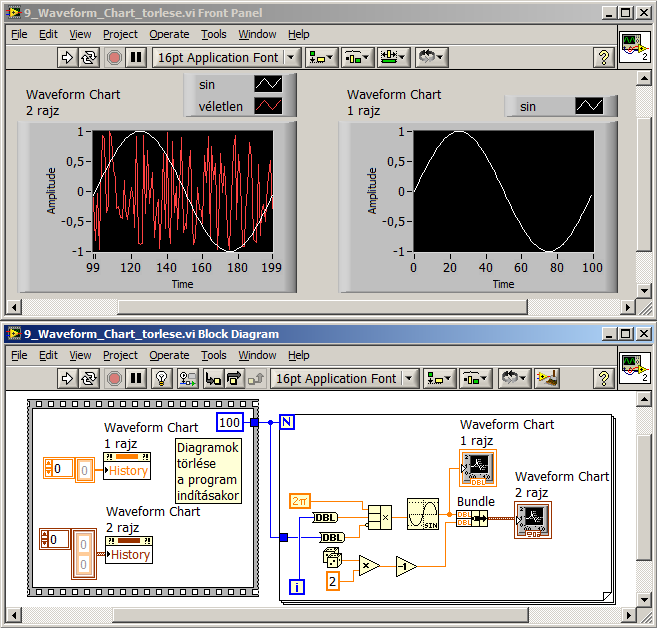Select Waveform Chart 2 rajz terminal

(533, 520)
